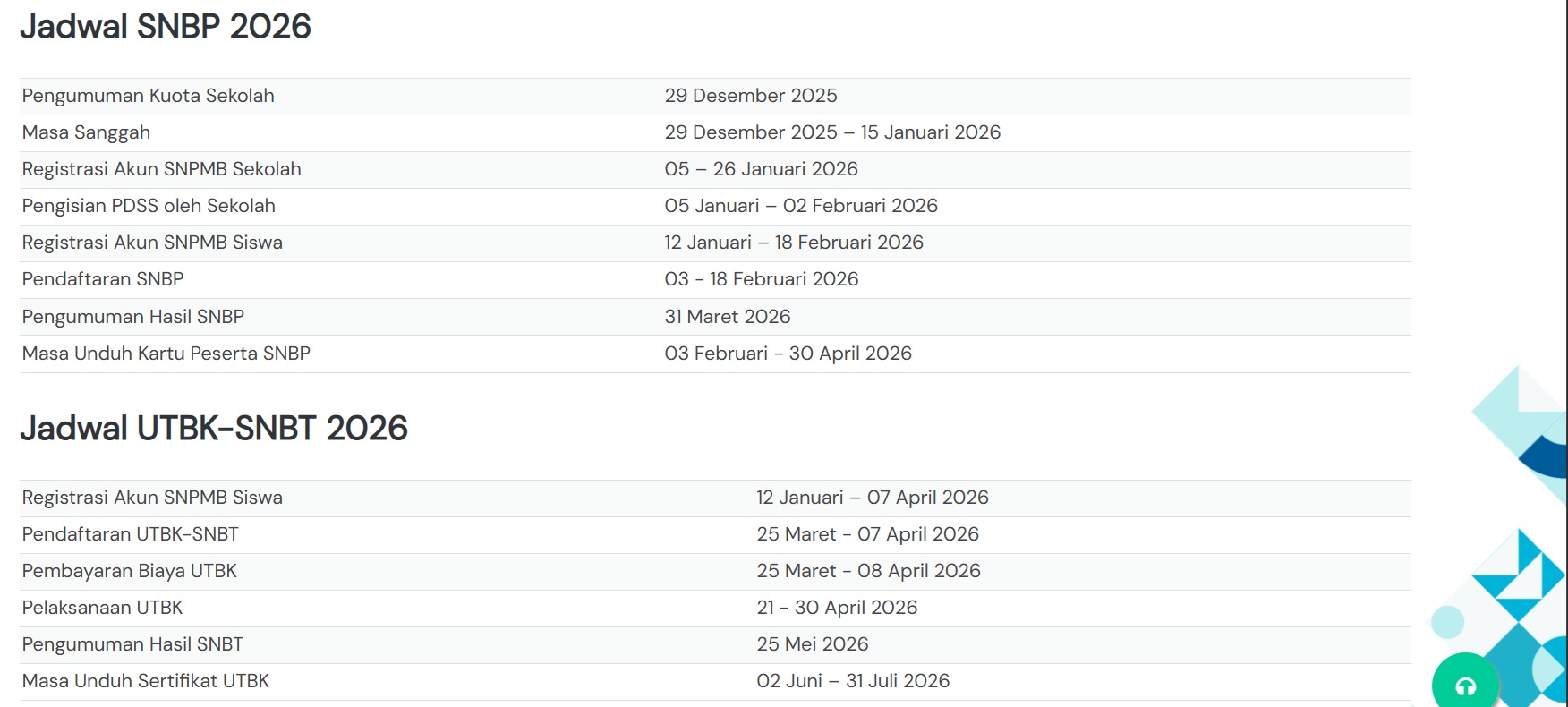Select the 21 - 30 April 2026 date
The image size is (1568, 707).
(x=838, y=608)
